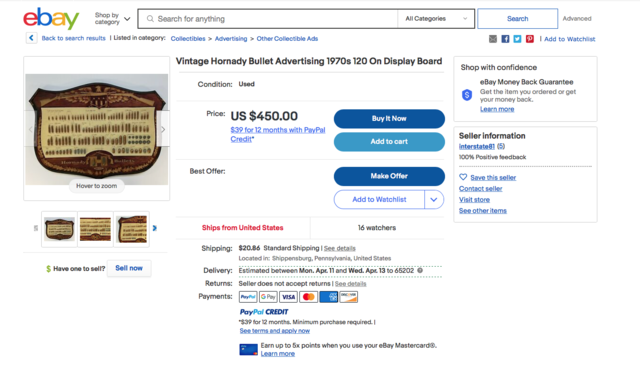The image size is (640, 375).
Task: Add the item to cart
Action: coord(389,142)
